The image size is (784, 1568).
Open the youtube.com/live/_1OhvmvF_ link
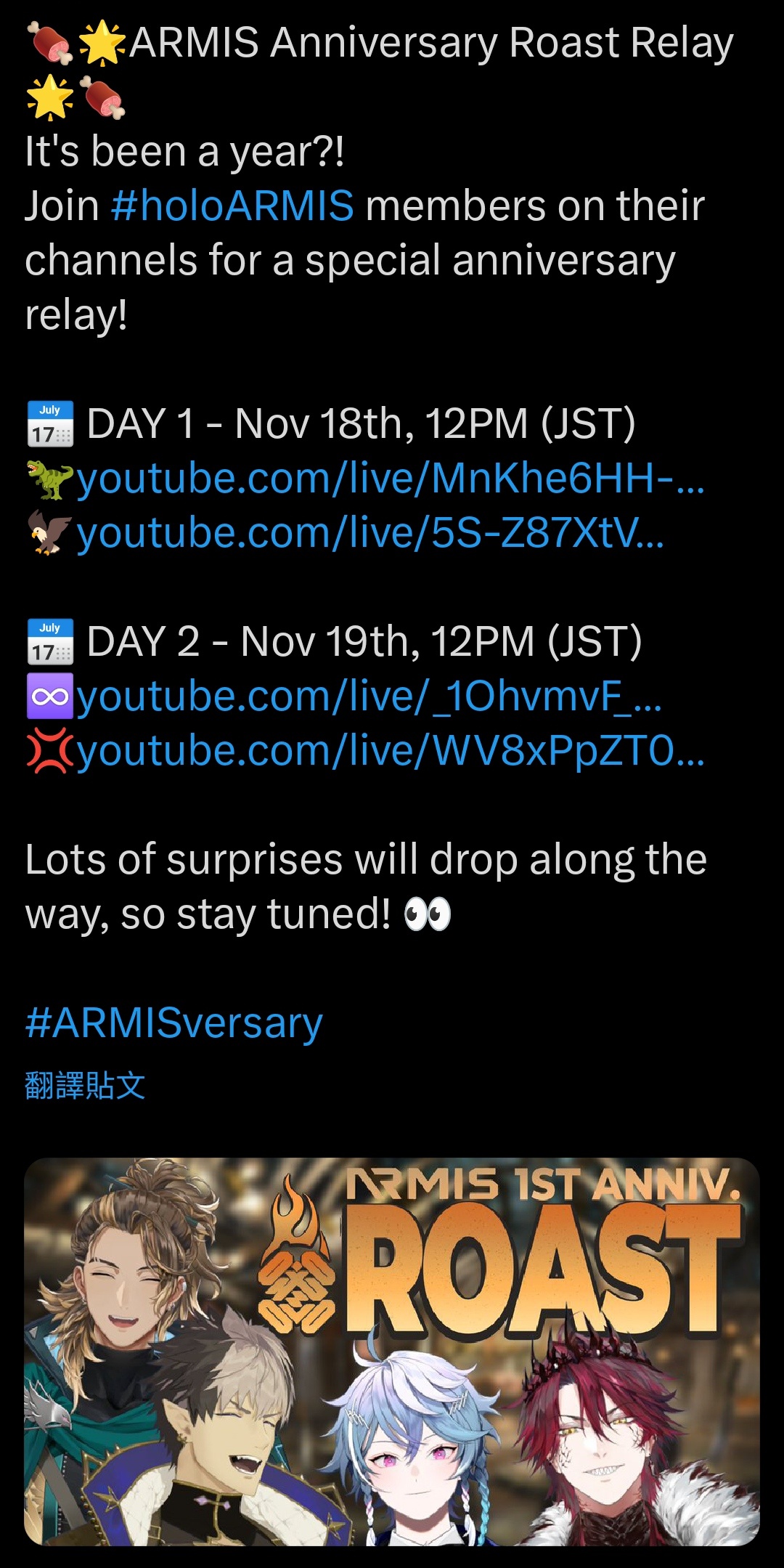pyautogui.click(x=369, y=696)
